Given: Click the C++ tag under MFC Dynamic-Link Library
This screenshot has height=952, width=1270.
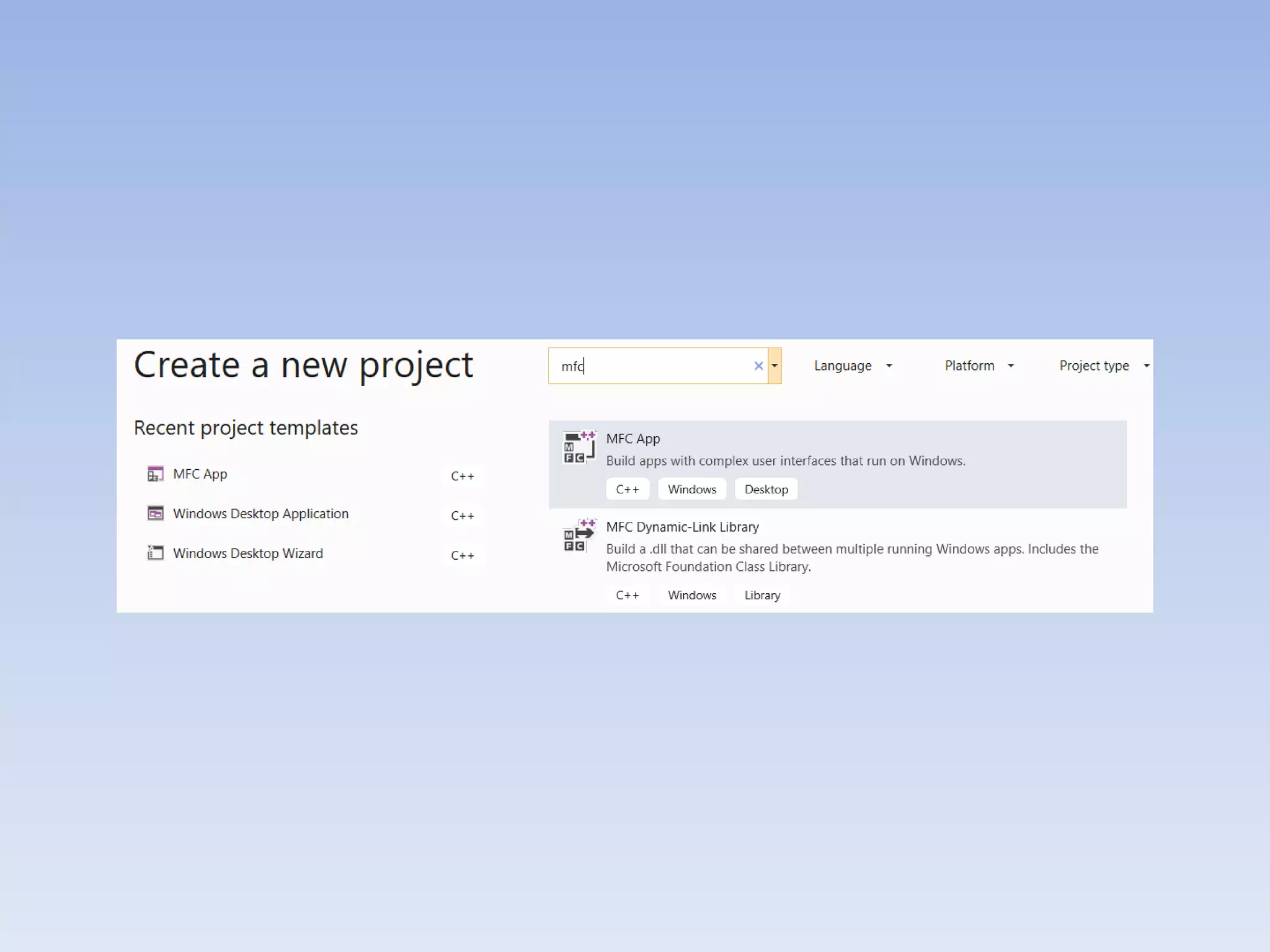Looking at the screenshot, I should [627, 596].
